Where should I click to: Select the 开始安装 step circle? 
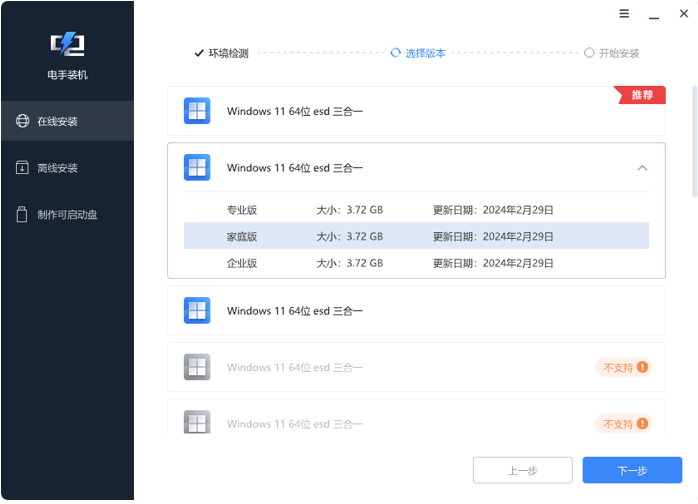pos(589,53)
